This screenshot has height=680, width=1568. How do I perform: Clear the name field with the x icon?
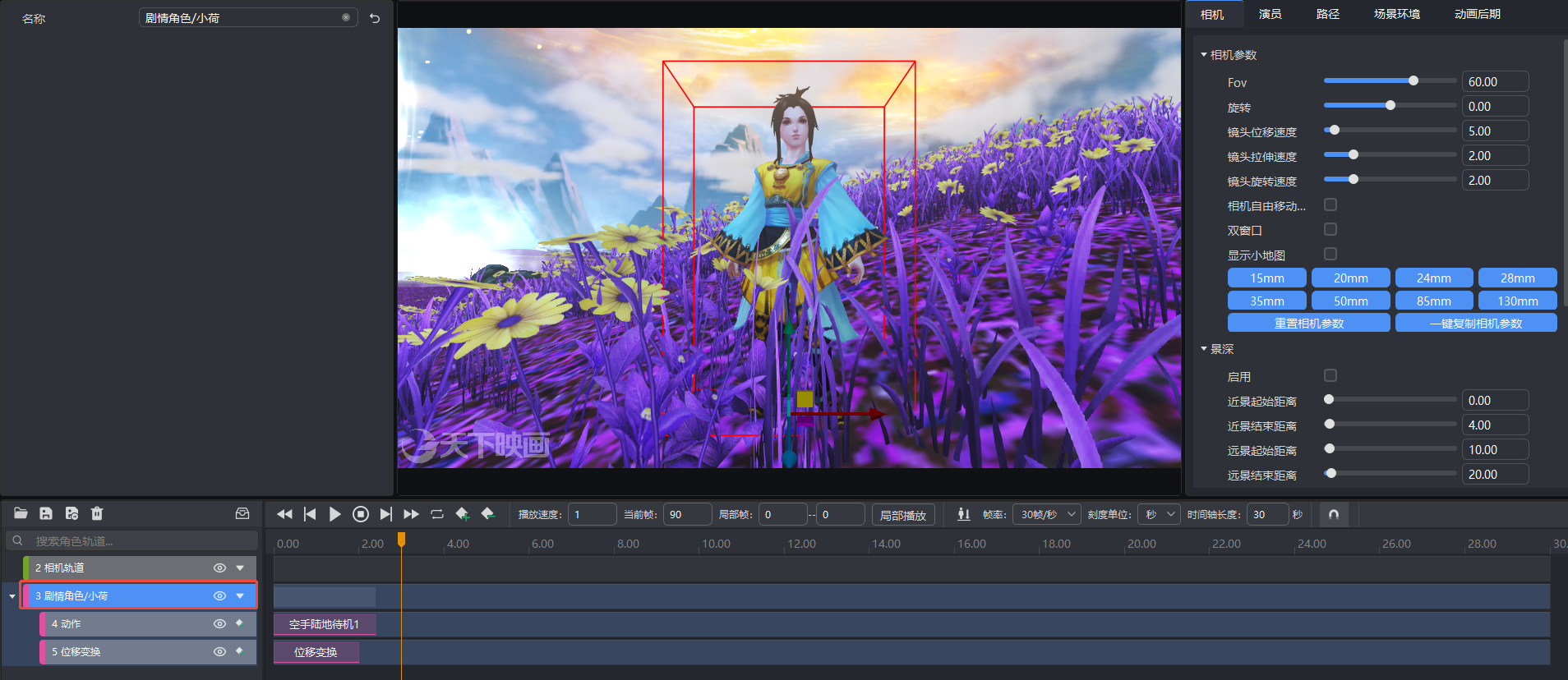[x=346, y=17]
